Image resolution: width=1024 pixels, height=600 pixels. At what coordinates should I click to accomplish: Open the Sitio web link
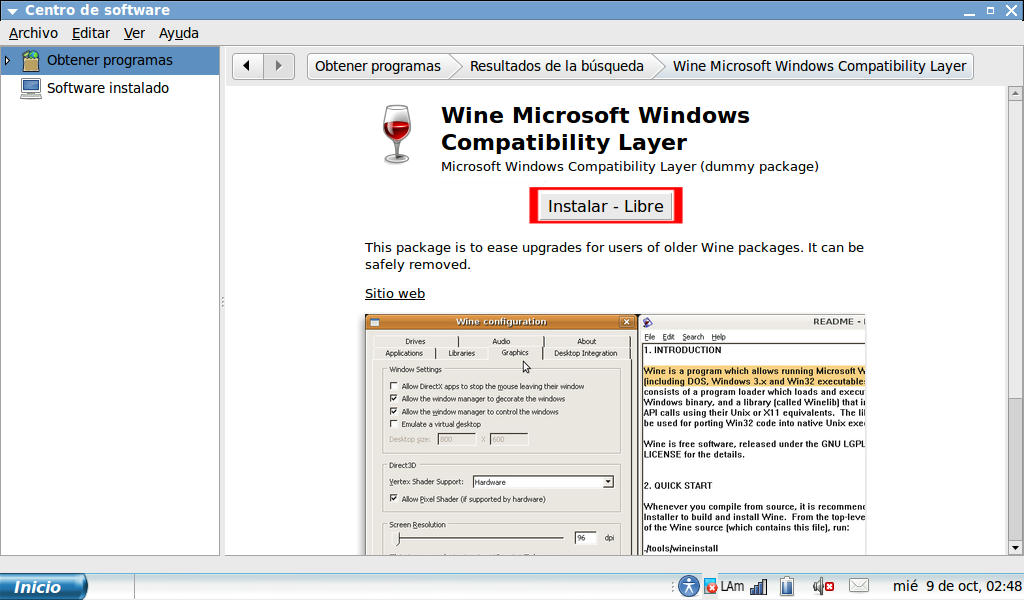(394, 294)
